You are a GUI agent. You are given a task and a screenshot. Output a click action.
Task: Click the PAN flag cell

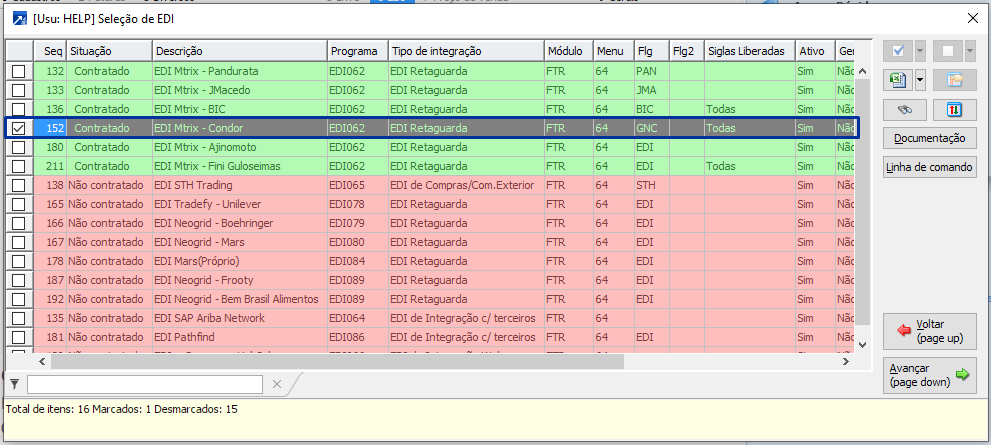click(x=652, y=71)
